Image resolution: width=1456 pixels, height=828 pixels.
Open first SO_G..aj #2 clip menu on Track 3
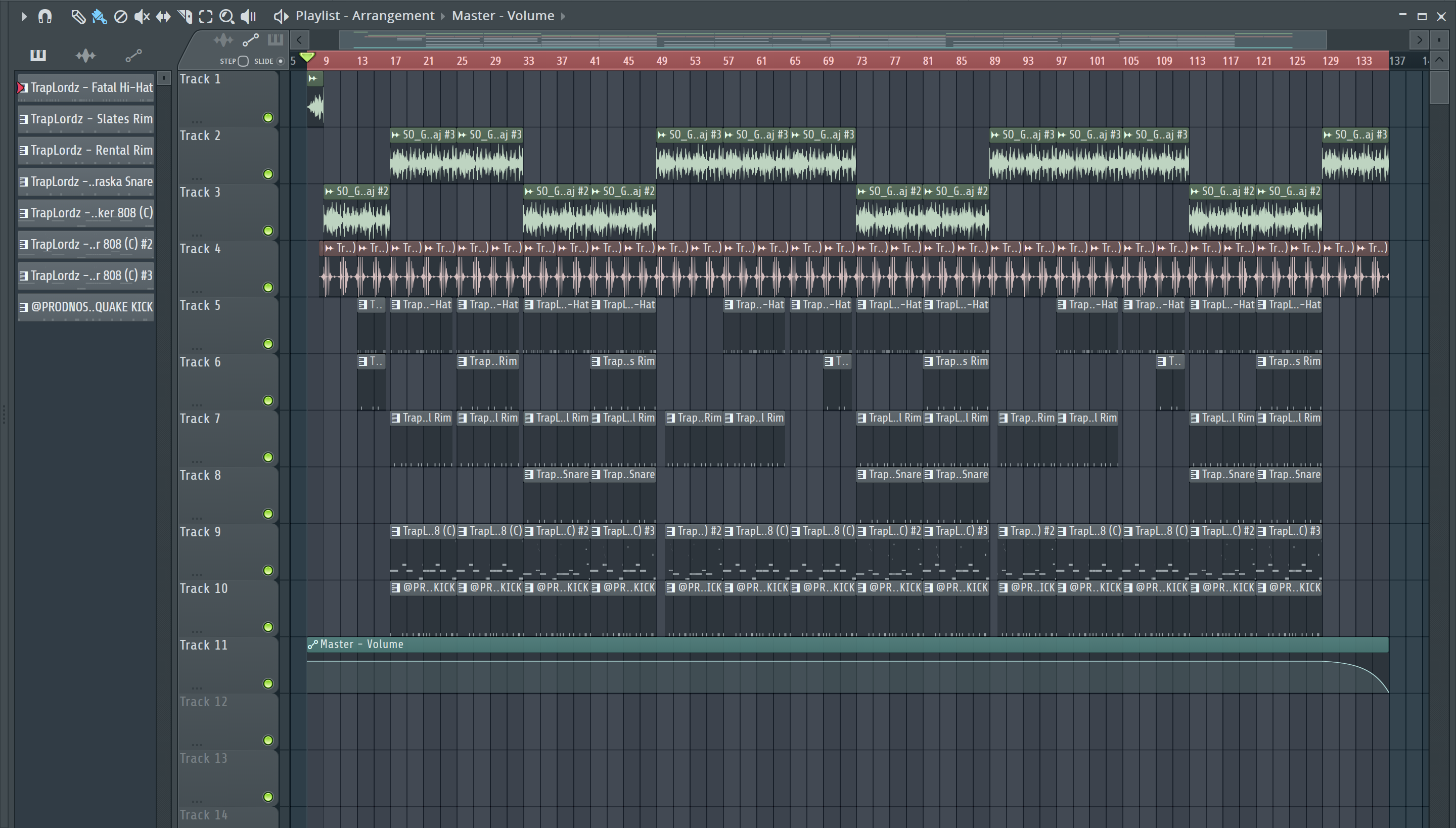[329, 192]
